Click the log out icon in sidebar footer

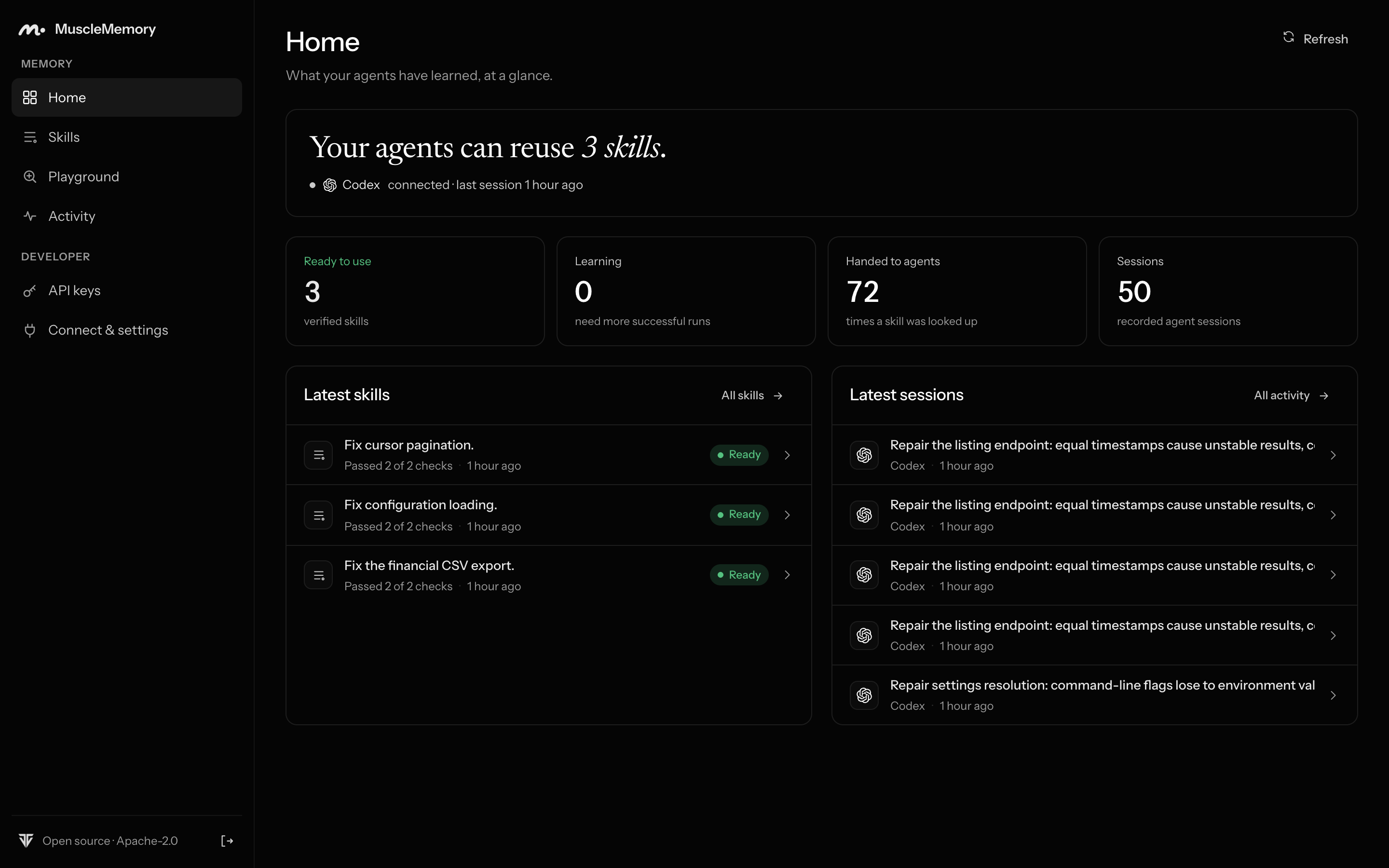click(x=227, y=841)
